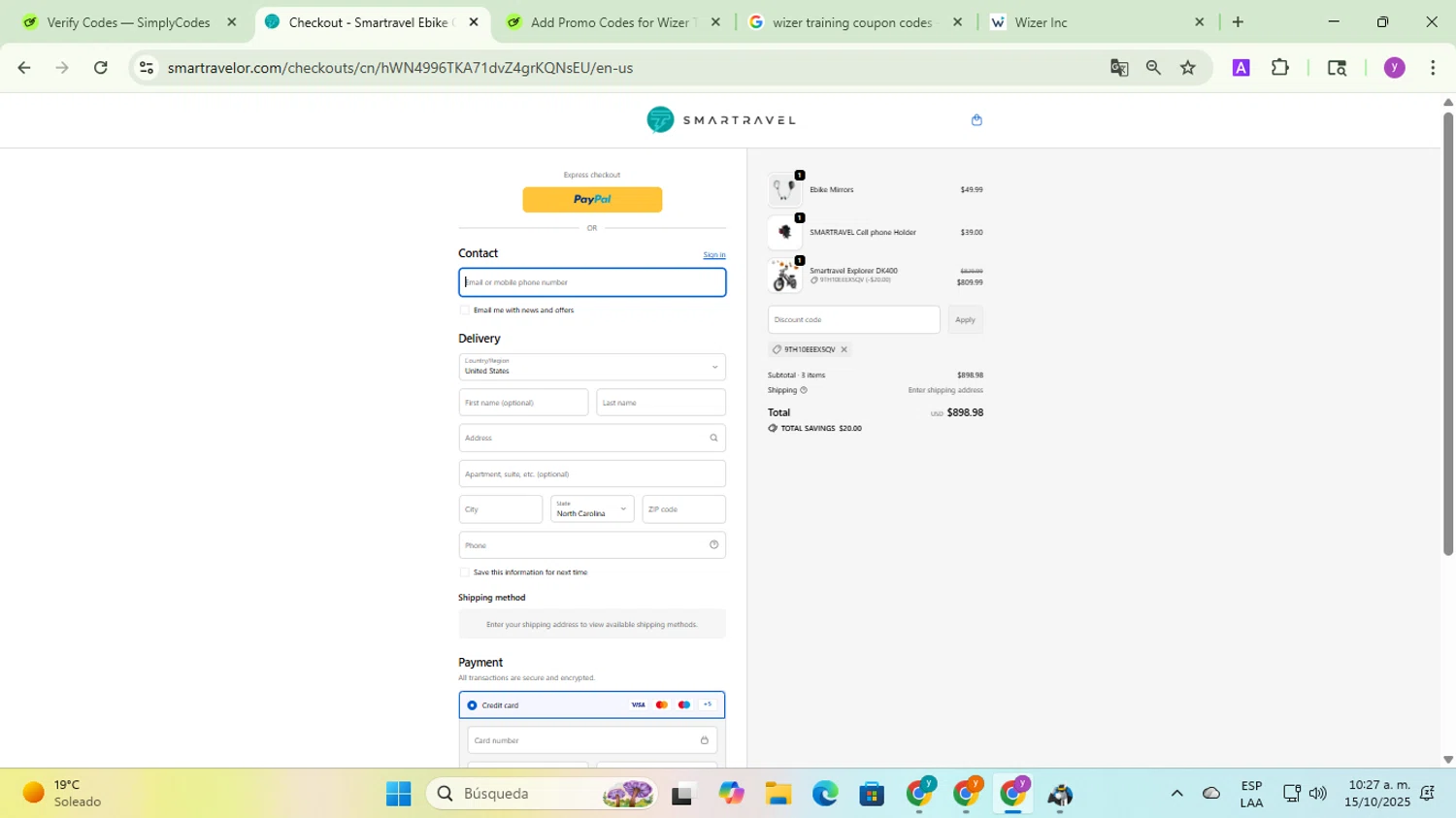The image size is (1456, 818).
Task: Click the Explorer DK400 bike thumbnail
Action: [784, 276]
